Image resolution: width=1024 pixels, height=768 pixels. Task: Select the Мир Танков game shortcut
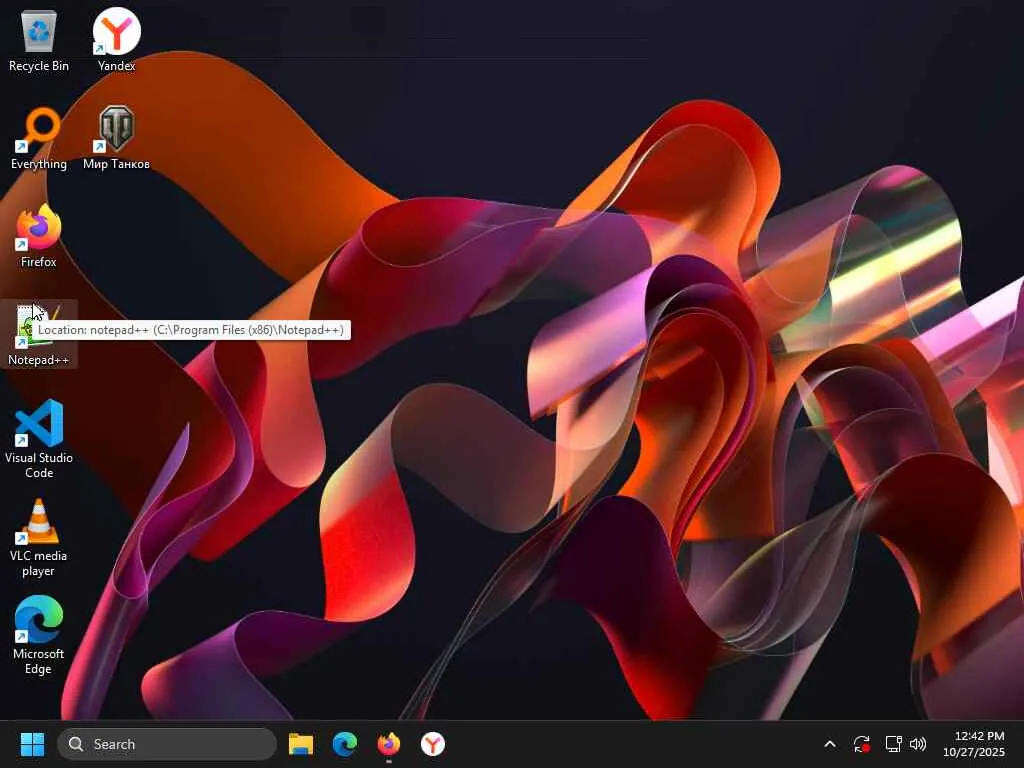[x=116, y=138]
